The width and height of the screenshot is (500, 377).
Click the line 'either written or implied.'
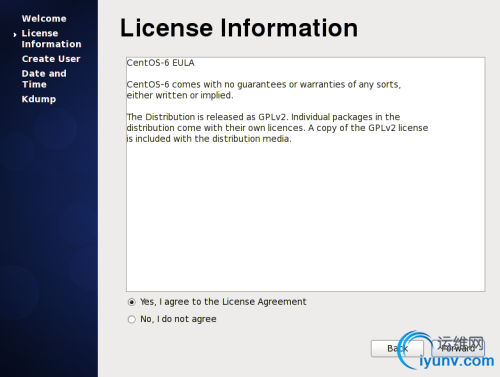pos(180,95)
